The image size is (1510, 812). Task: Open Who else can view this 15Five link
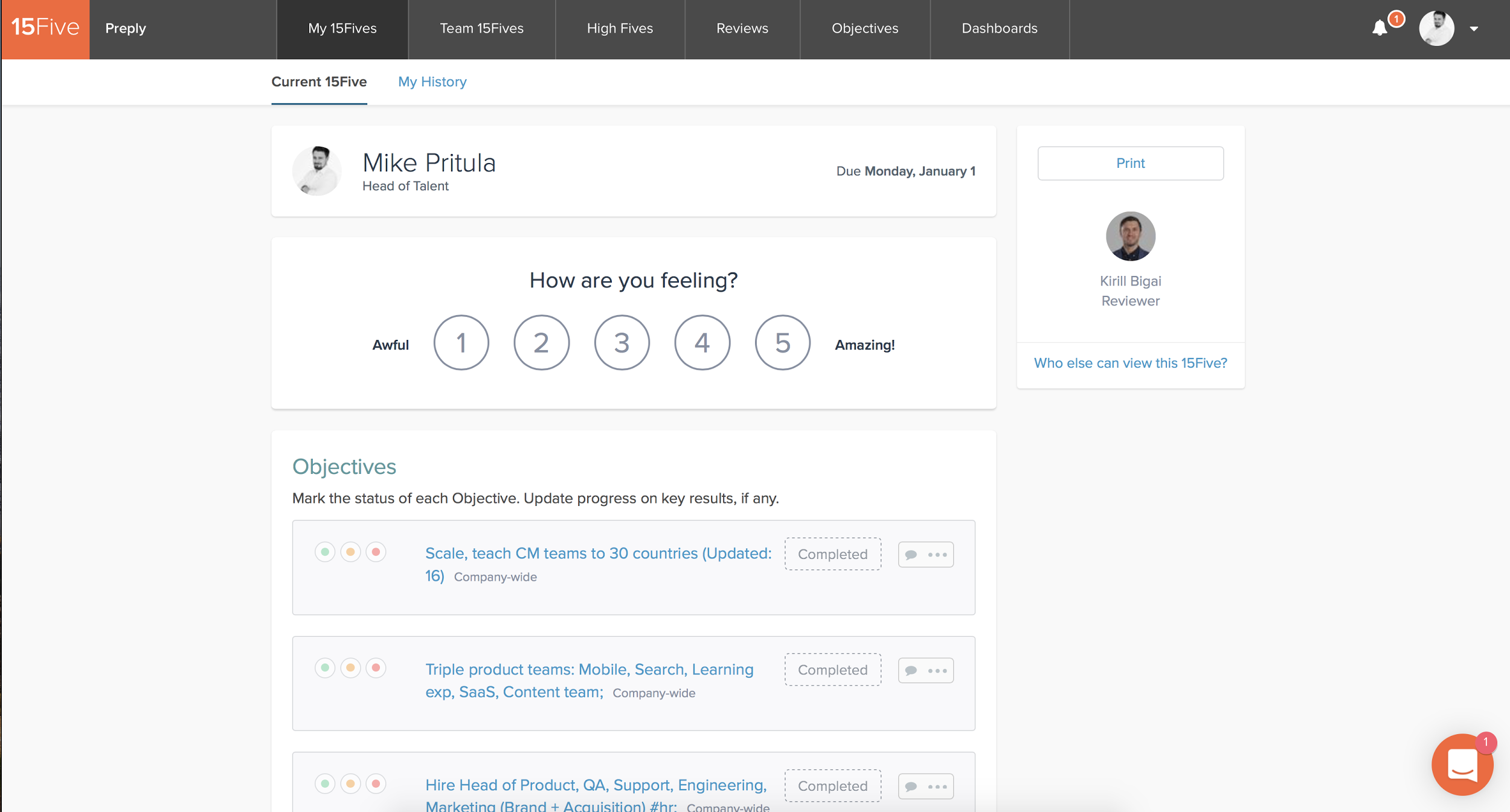(x=1130, y=363)
